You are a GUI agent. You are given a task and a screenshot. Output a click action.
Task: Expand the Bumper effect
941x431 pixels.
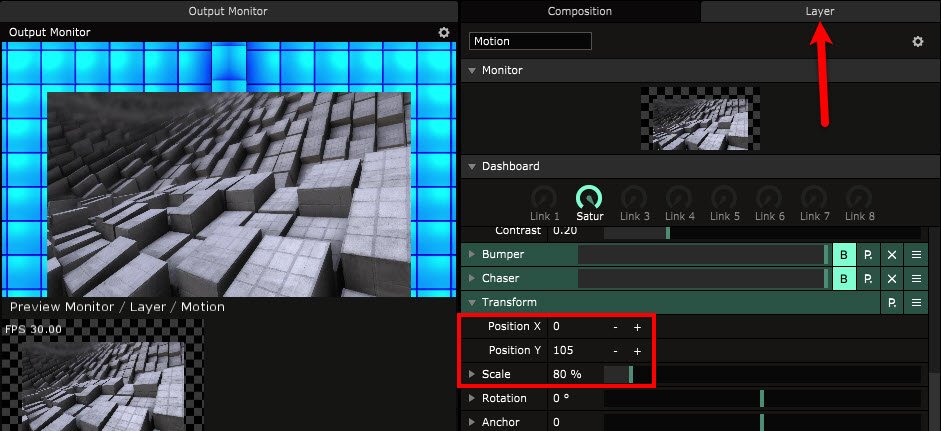(472, 255)
